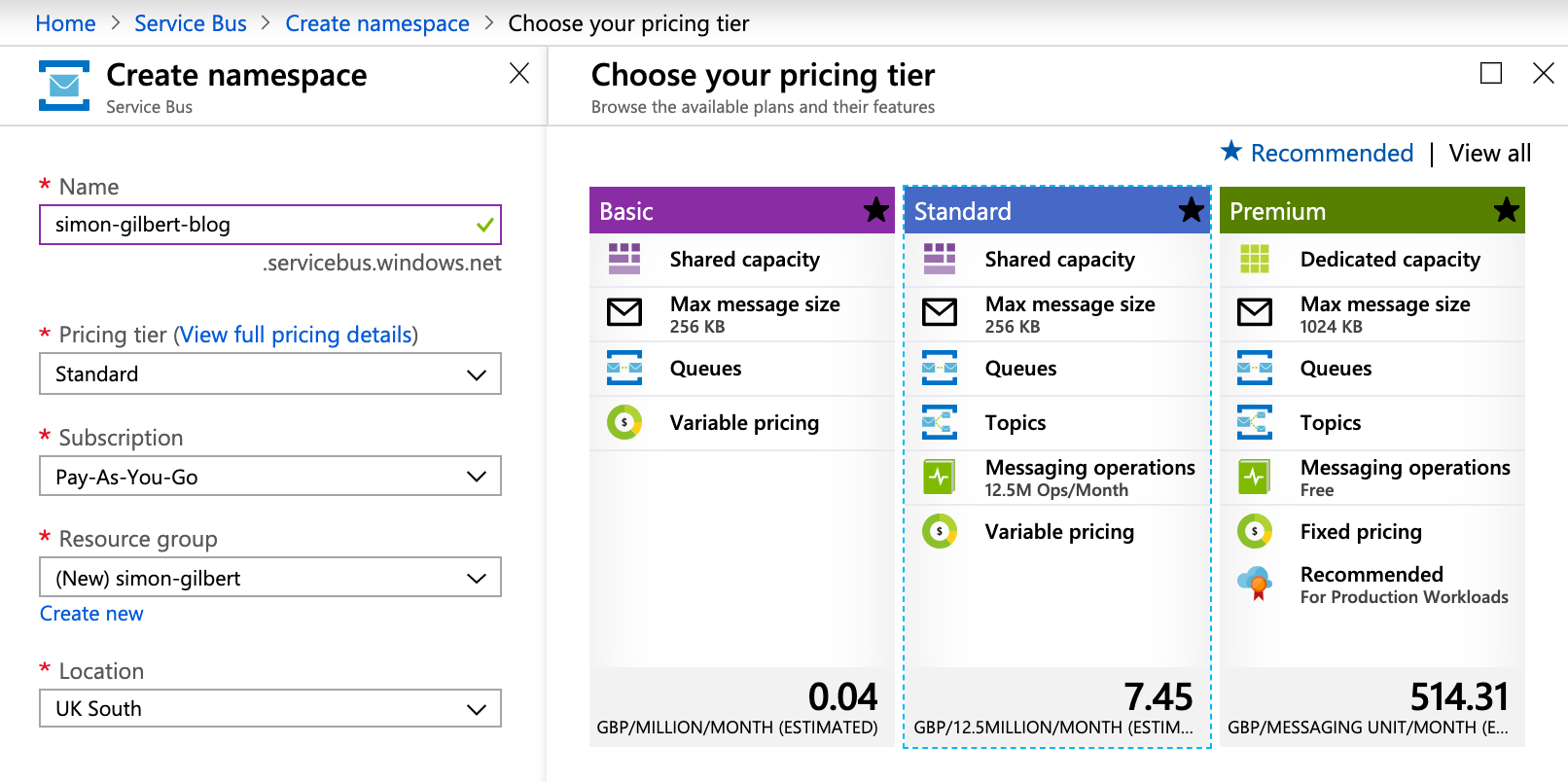Click '12.5M Ops/Month' text

tap(1056, 490)
